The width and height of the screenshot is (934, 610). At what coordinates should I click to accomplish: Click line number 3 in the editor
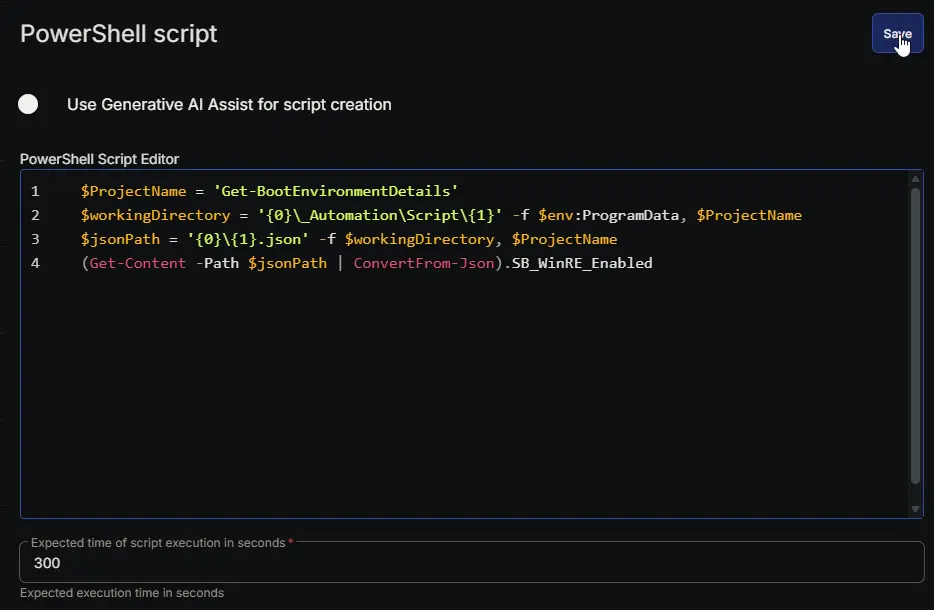coord(35,239)
